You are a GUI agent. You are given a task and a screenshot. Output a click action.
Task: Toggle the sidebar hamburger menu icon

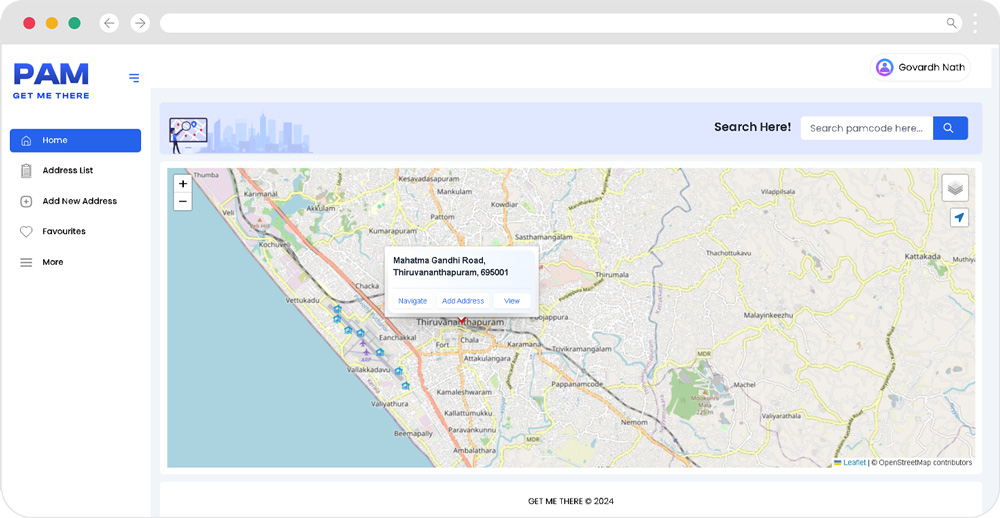(134, 78)
